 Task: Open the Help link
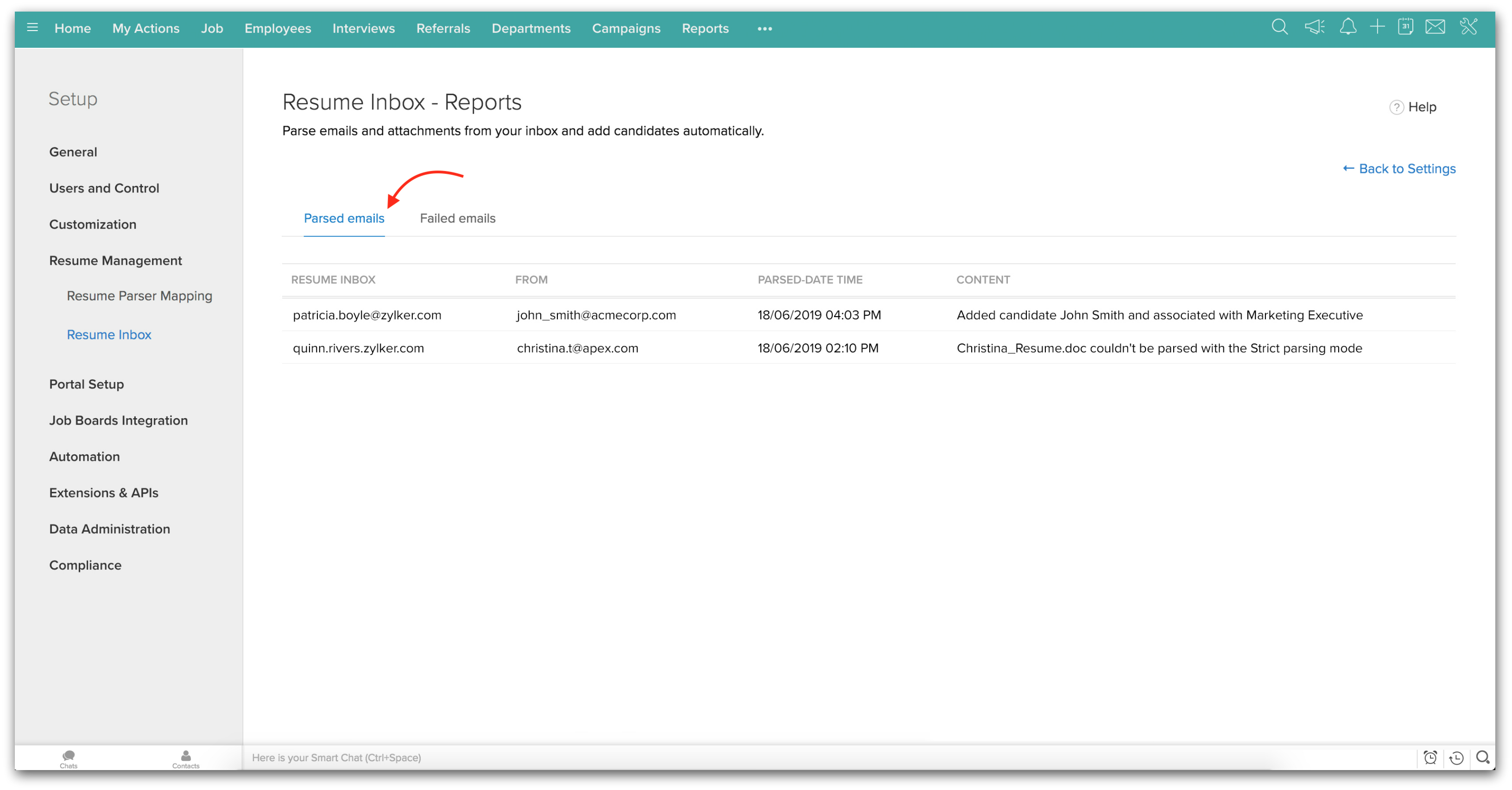[x=1413, y=107]
